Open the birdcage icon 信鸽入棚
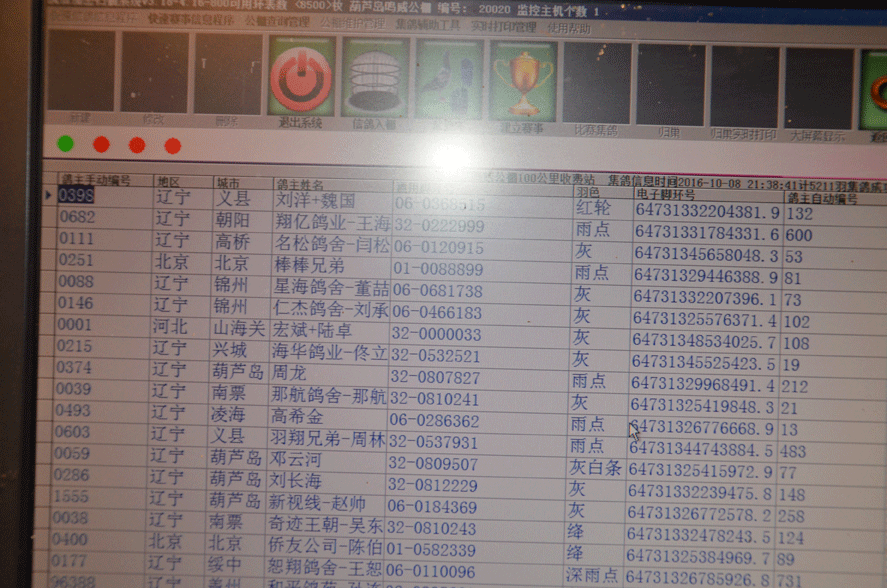Viewport: 887px width, 588px height. 375,80
